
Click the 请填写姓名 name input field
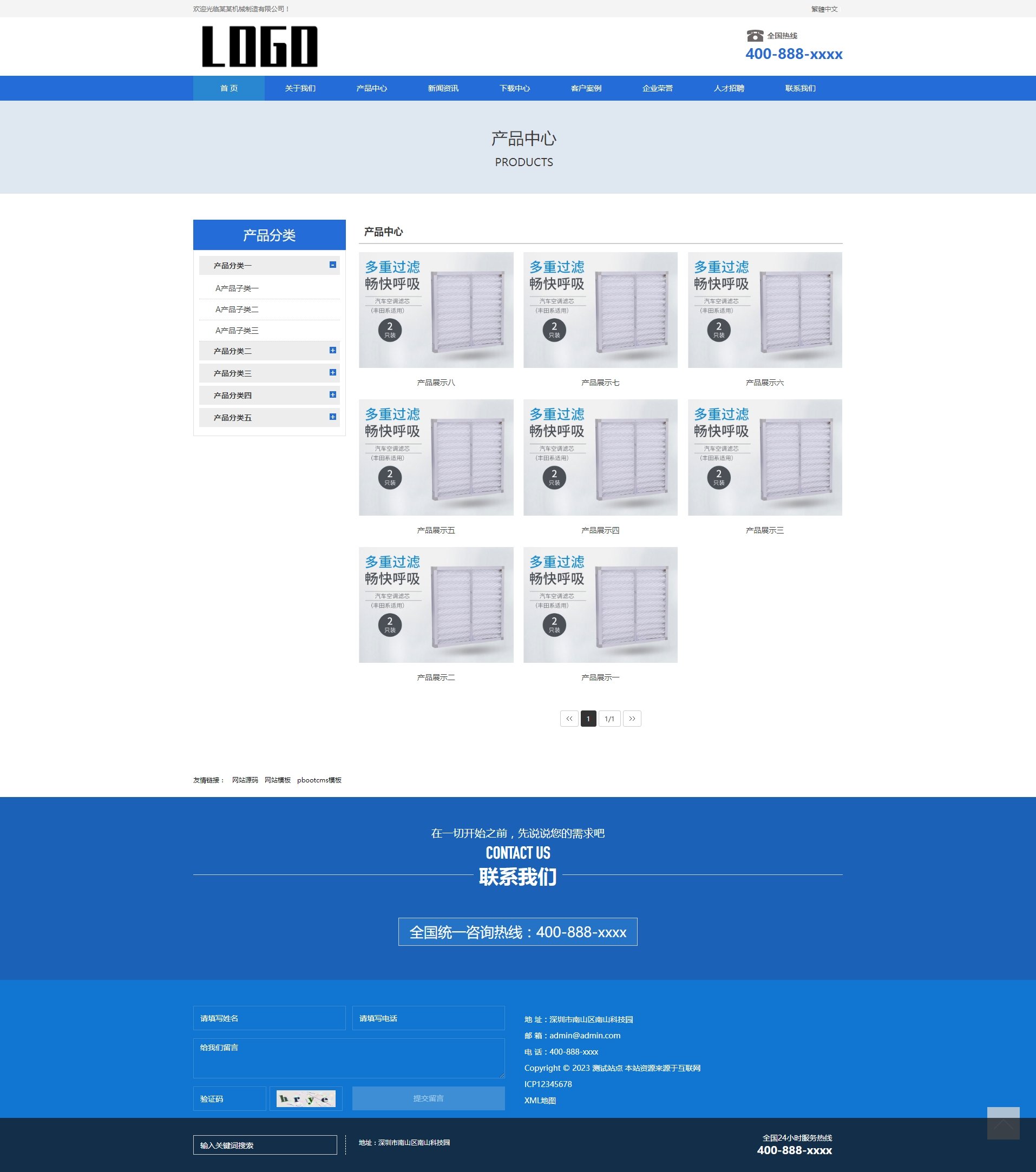(269, 1018)
